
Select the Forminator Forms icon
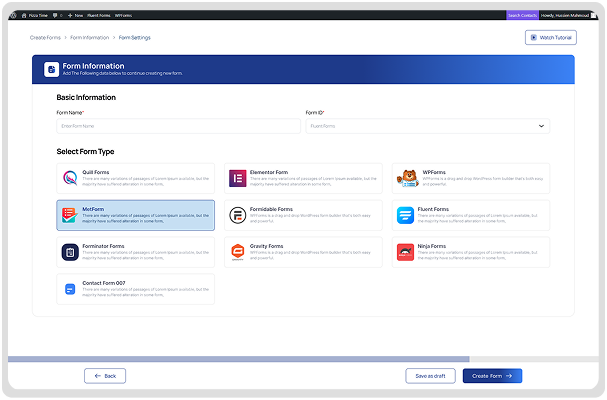click(x=70, y=252)
